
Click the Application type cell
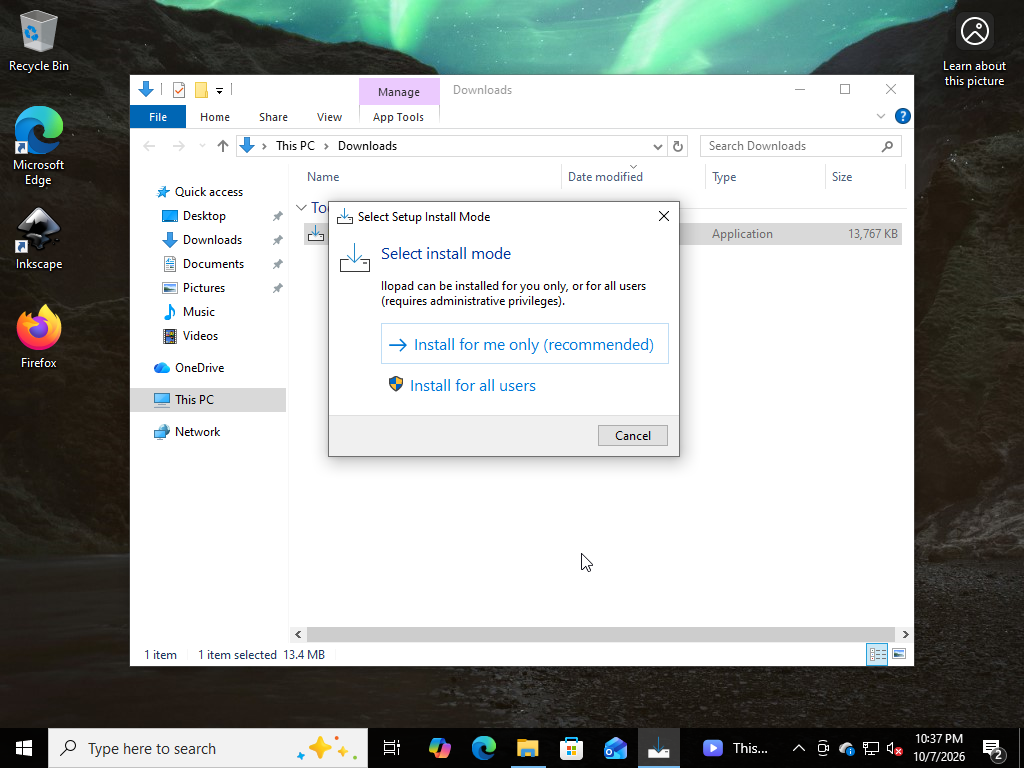click(x=742, y=234)
